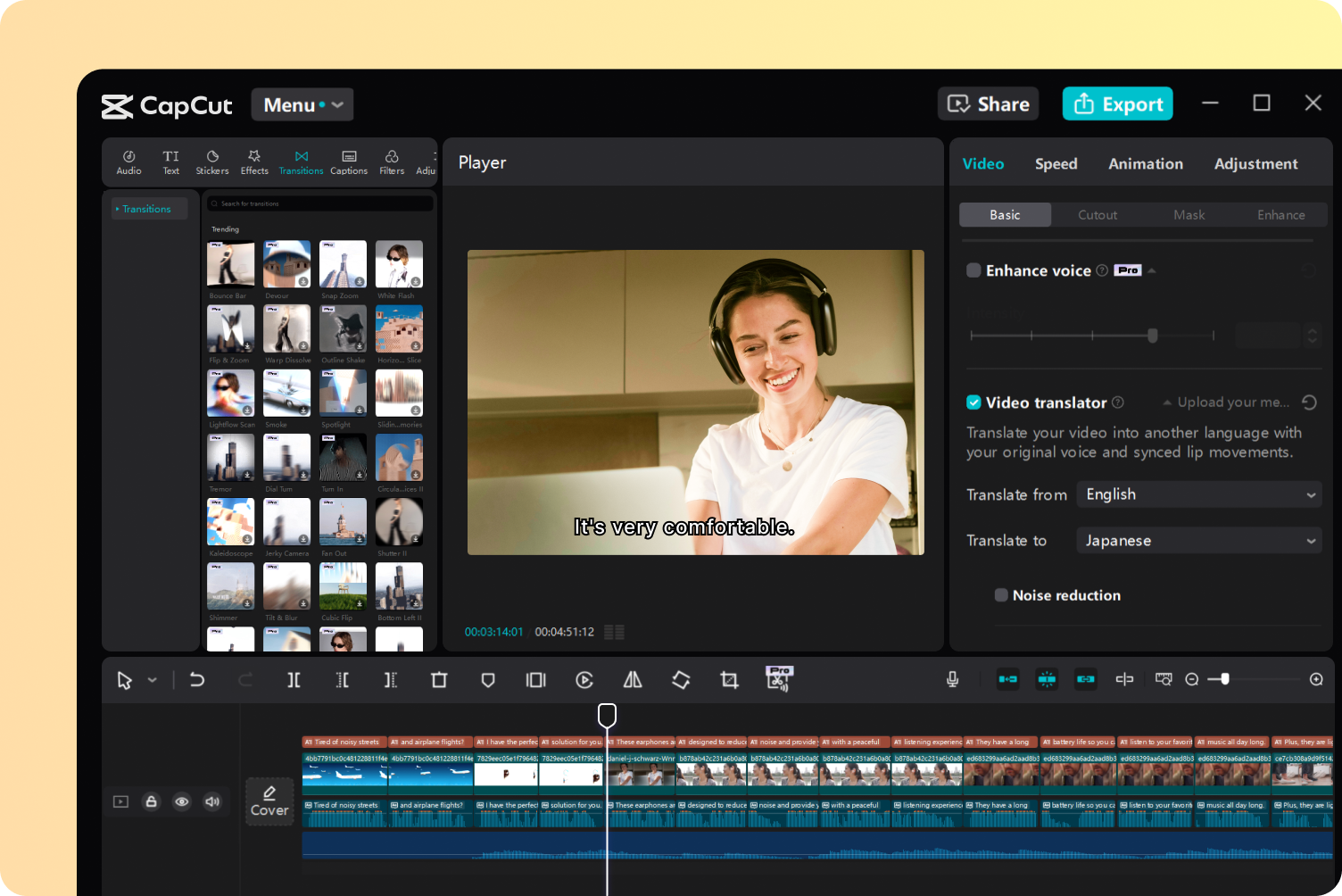Image resolution: width=1342 pixels, height=896 pixels.
Task: Open the Effects panel
Action: (x=254, y=162)
